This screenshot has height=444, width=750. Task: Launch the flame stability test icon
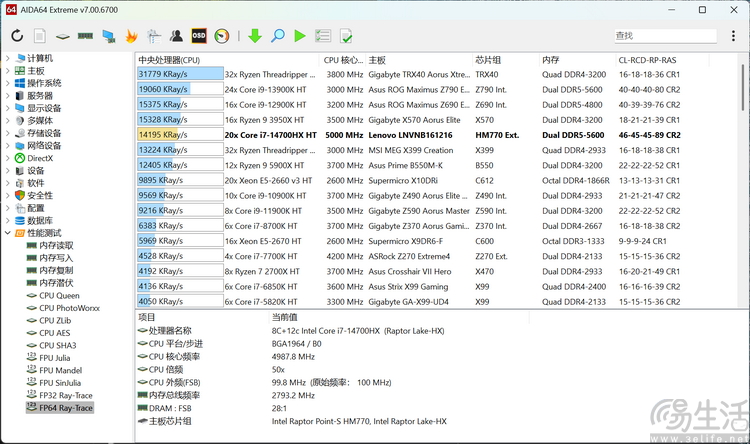(x=132, y=36)
